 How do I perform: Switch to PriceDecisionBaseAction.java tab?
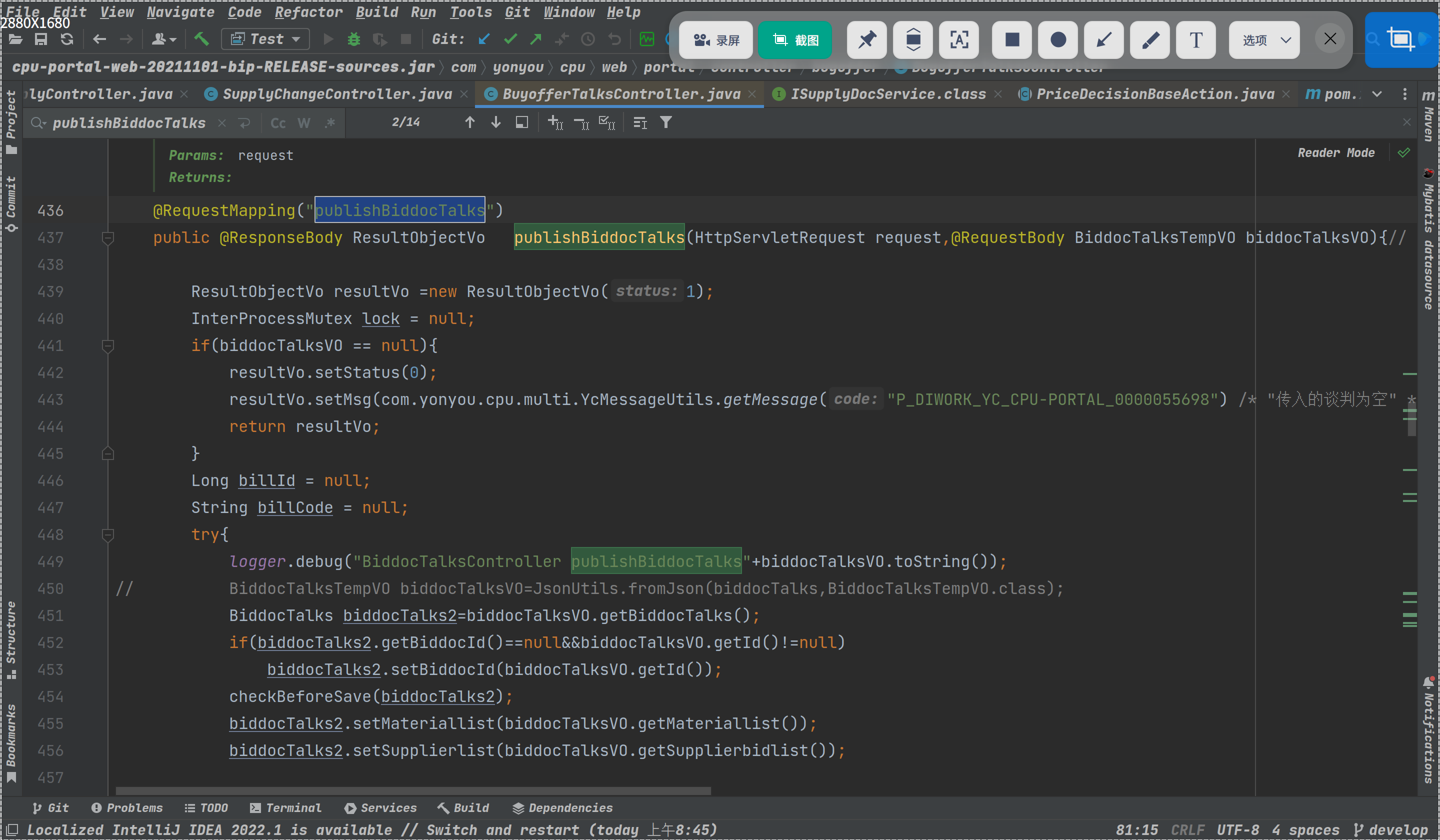[1154, 94]
